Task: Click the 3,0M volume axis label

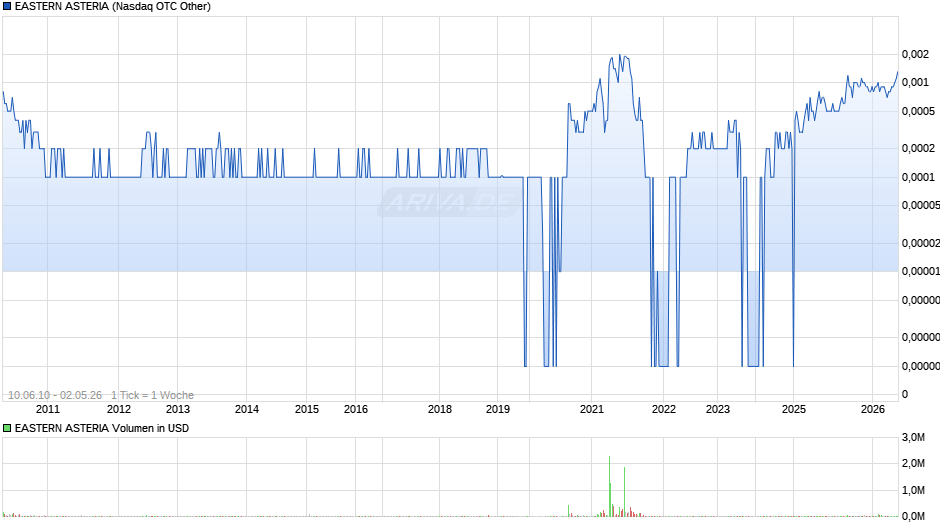Action: point(913,437)
